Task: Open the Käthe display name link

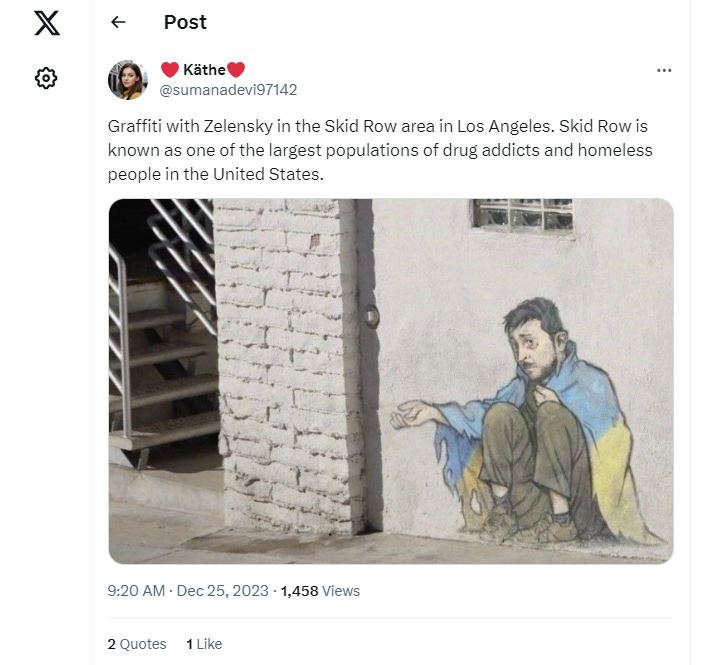Action: click(x=203, y=70)
